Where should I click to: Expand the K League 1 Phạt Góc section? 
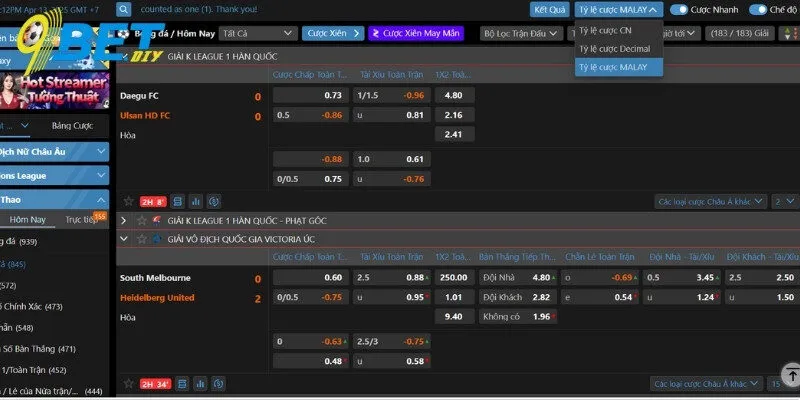click(123, 221)
